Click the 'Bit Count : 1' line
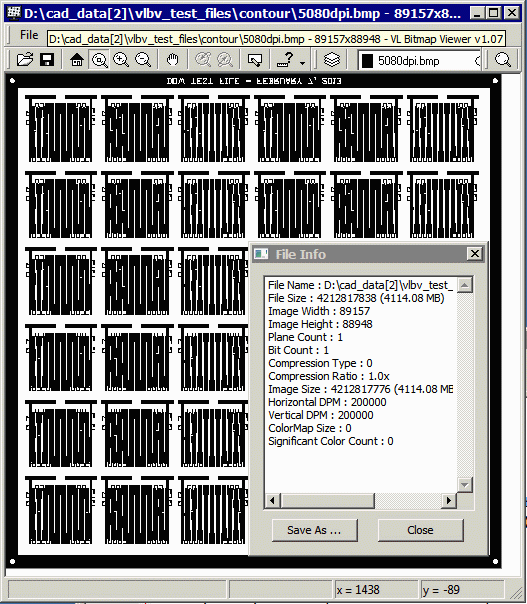Viewport: 527px width, 604px height. coord(298,351)
